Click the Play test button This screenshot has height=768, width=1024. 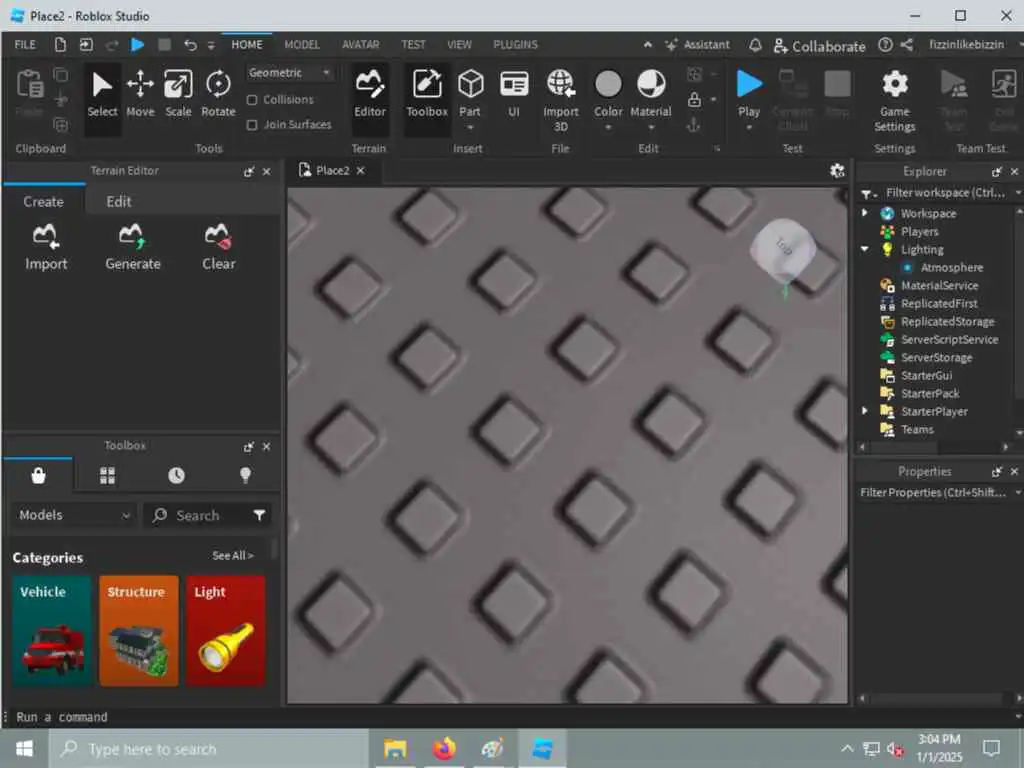coord(749,86)
